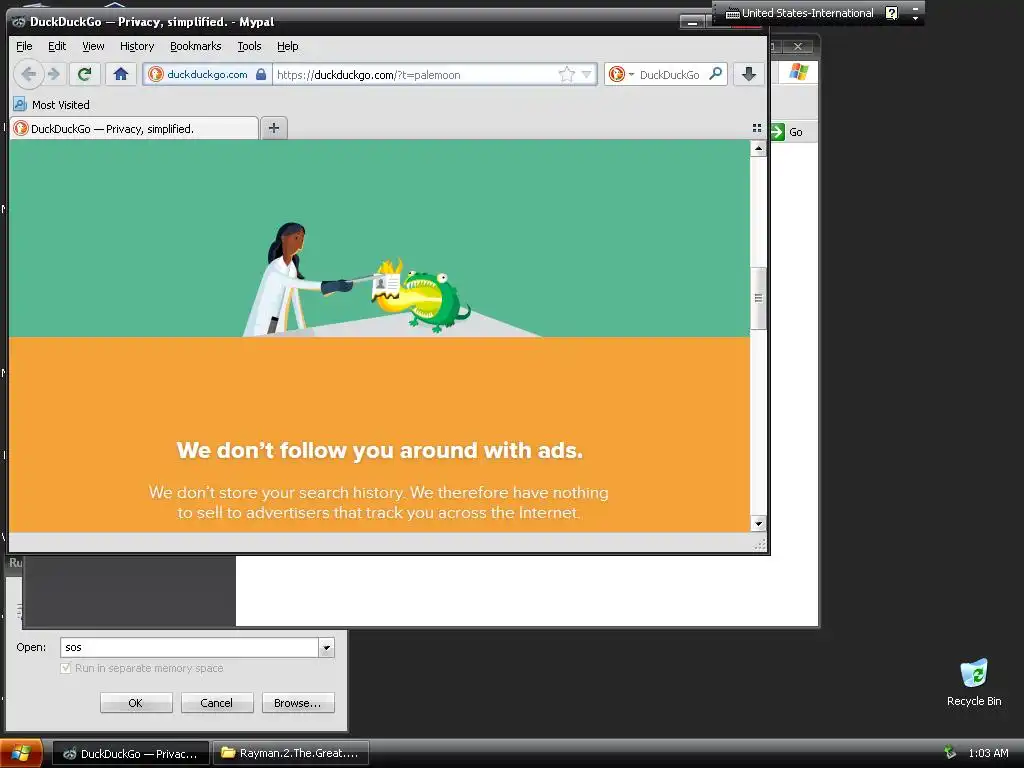
Task: Open the History menu
Action: point(136,46)
